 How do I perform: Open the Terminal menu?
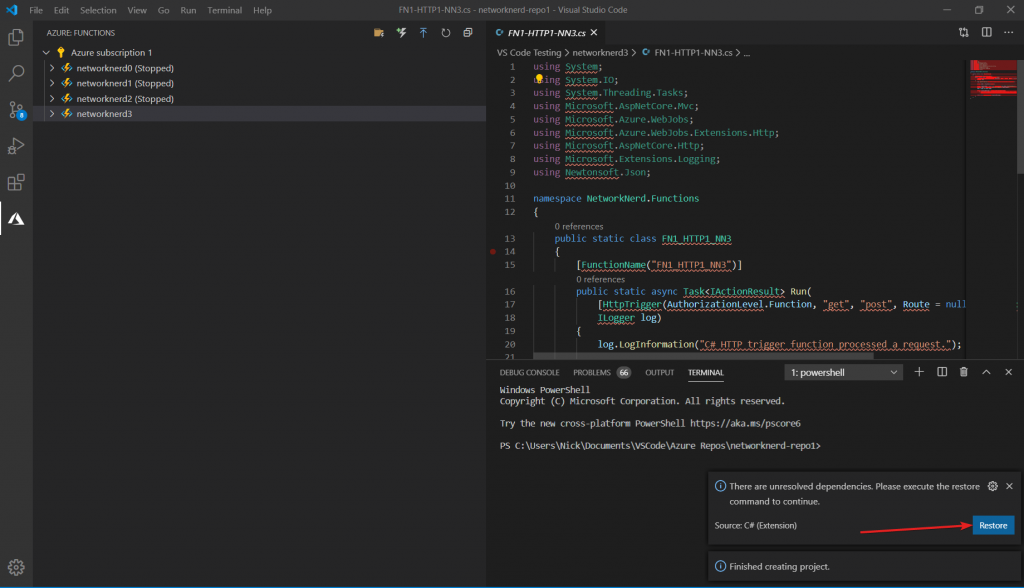tap(224, 10)
